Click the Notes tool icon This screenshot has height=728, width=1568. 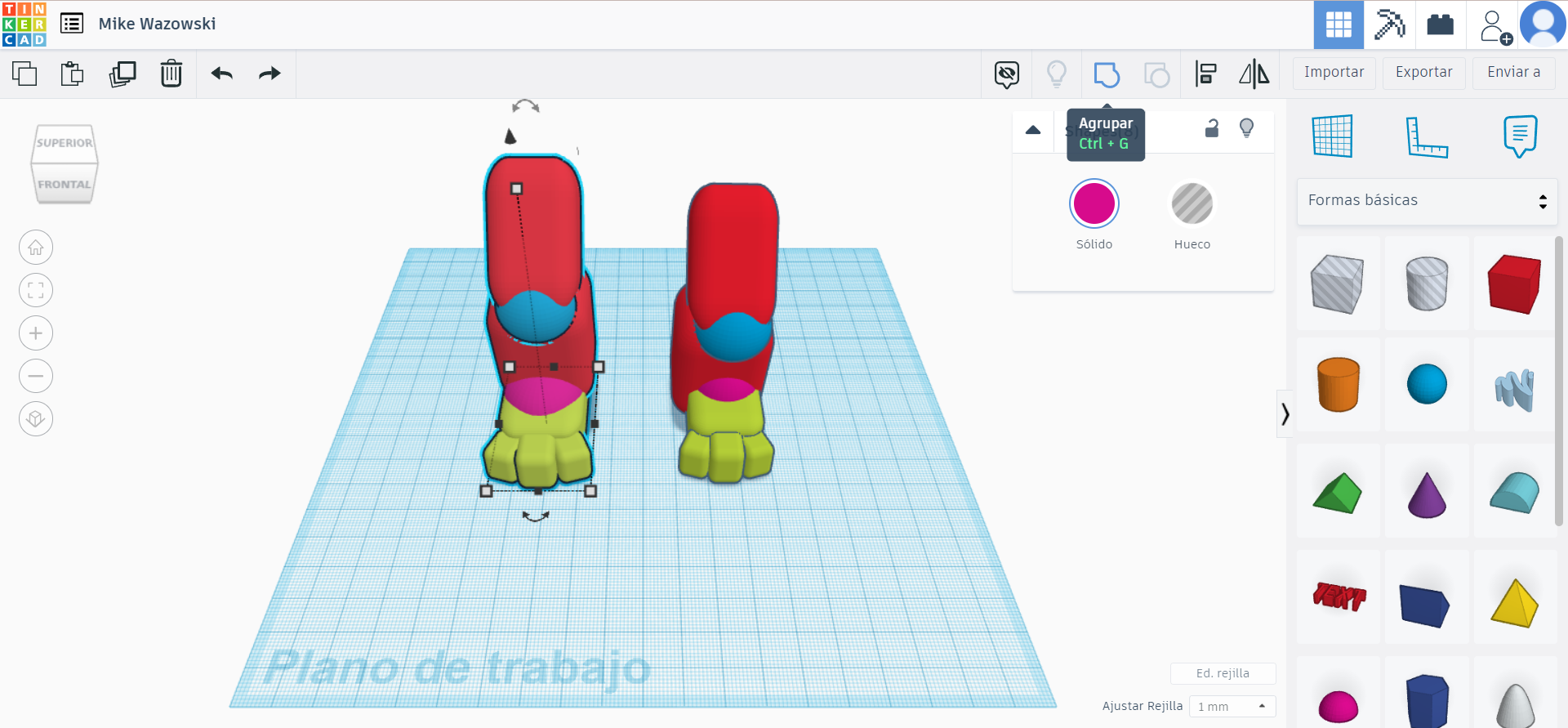pos(1520,136)
